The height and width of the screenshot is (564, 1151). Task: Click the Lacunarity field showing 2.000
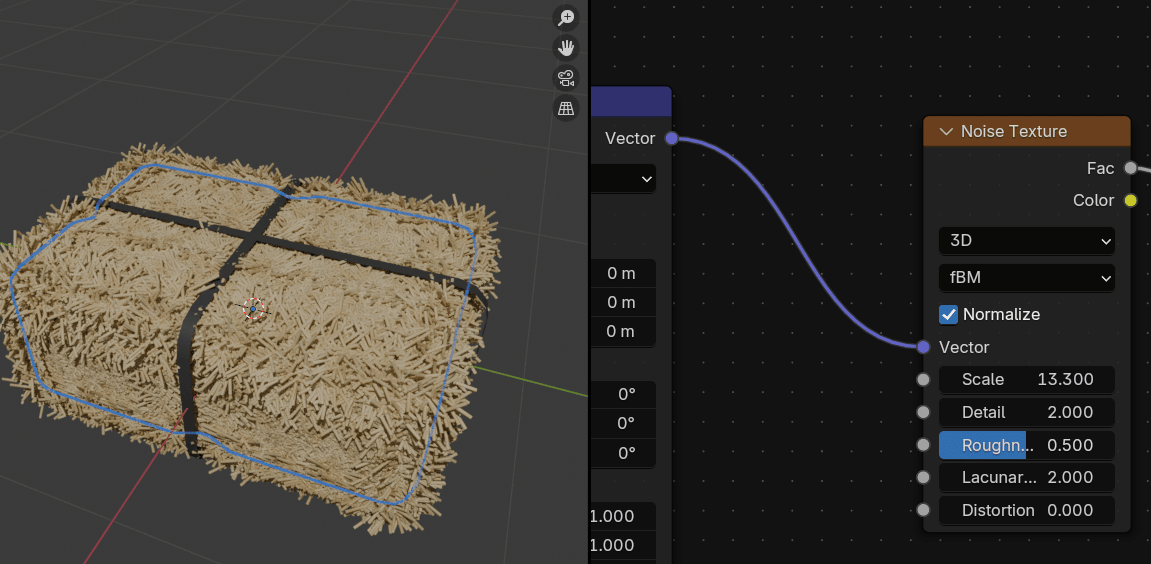click(x=1026, y=477)
